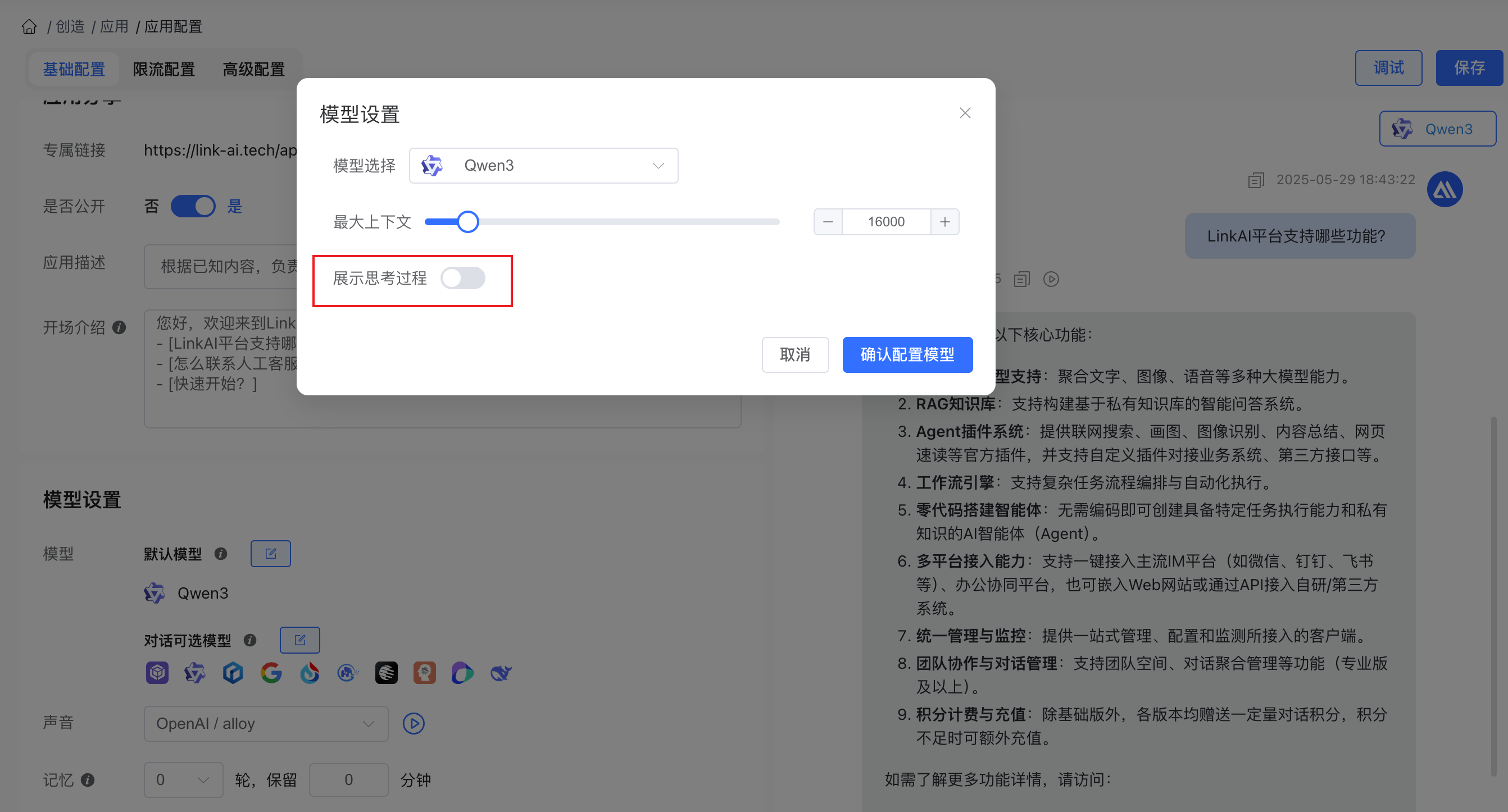
Task: Click the 保留 minutes input field
Action: click(349, 780)
